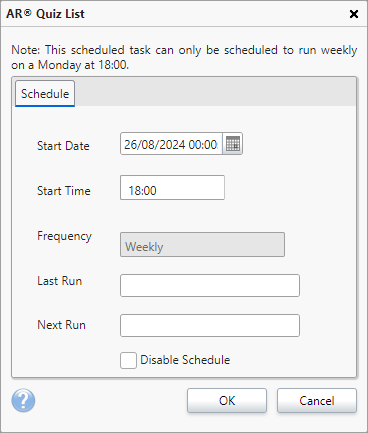Click the Disable Schedule label text
This screenshot has width=368, height=433.
coord(185,360)
